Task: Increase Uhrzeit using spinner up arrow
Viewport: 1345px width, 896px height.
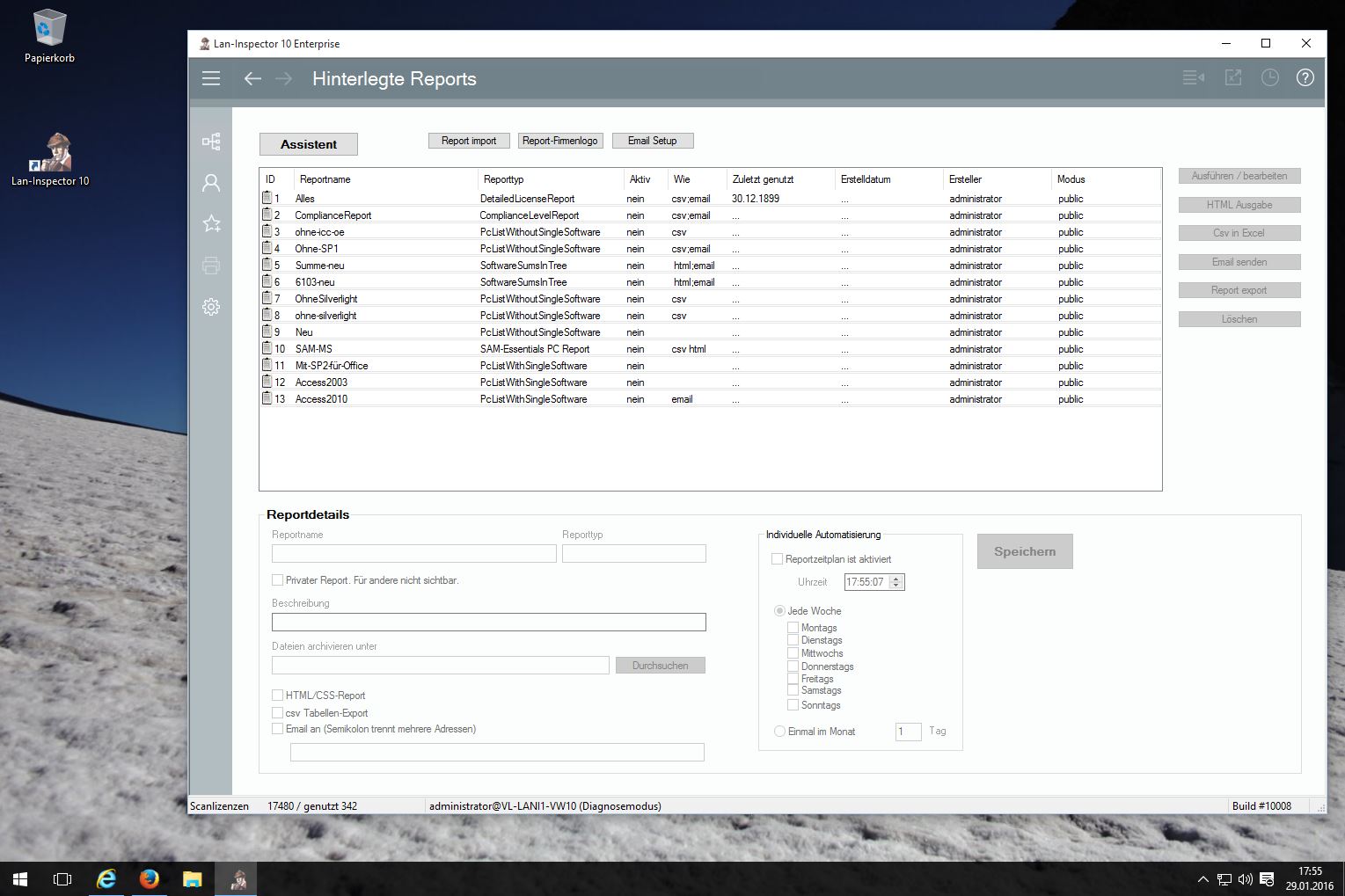Action: (896, 579)
